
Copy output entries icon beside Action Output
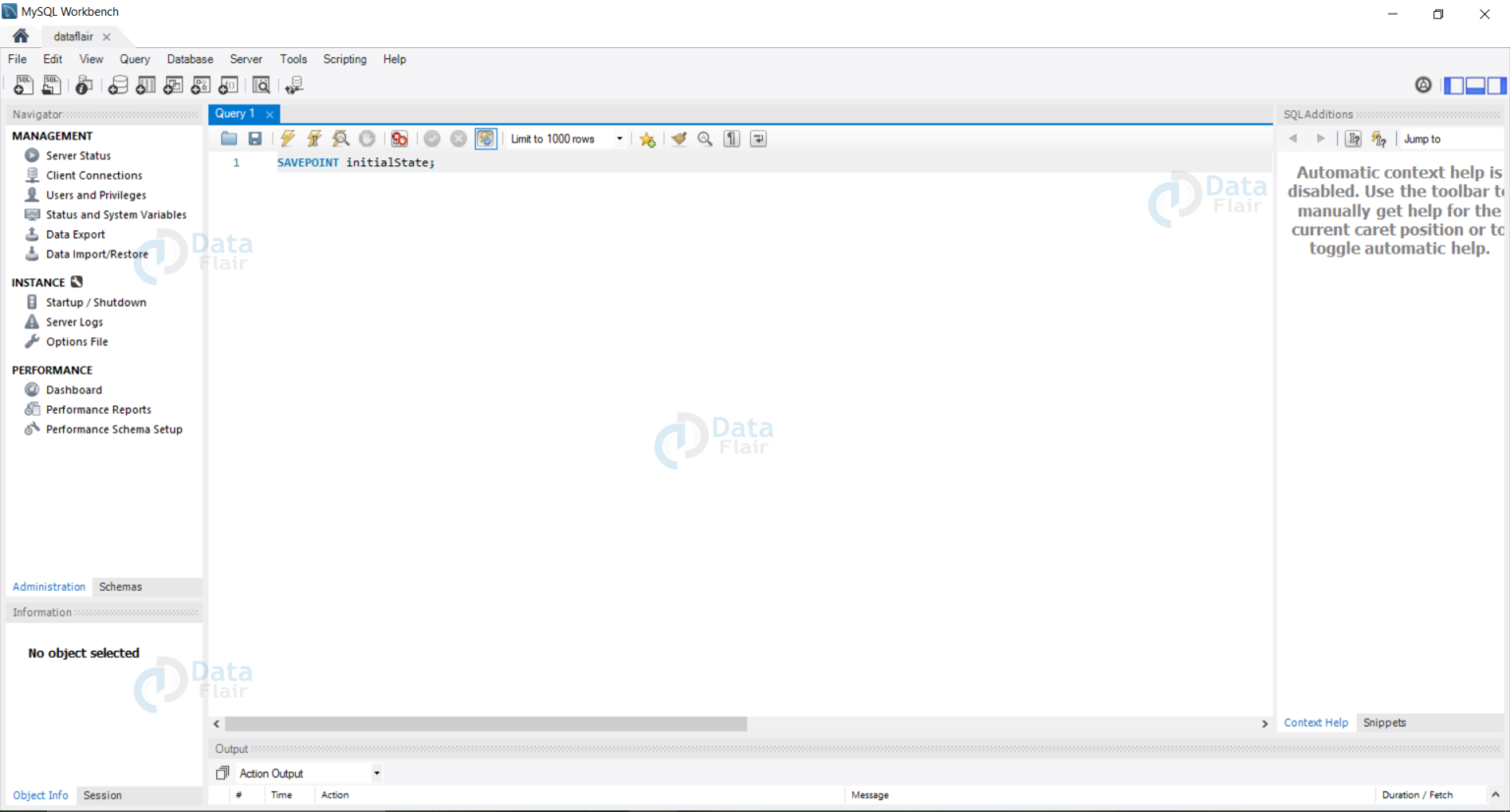(222, 774)
